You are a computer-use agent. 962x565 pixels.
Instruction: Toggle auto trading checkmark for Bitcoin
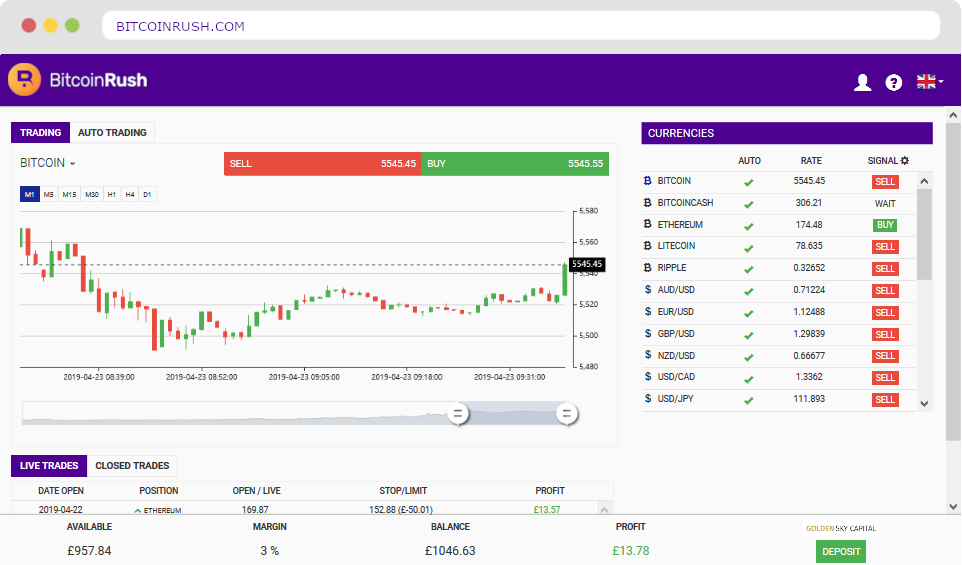coord(748,182)
